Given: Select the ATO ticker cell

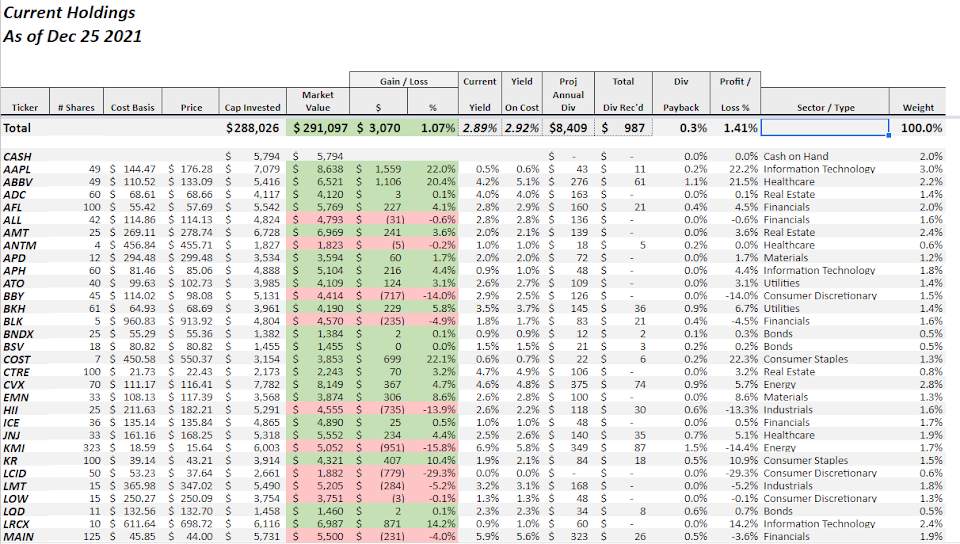Looking at the screenshot, I should pyautogui.click(x=13, y=283).
